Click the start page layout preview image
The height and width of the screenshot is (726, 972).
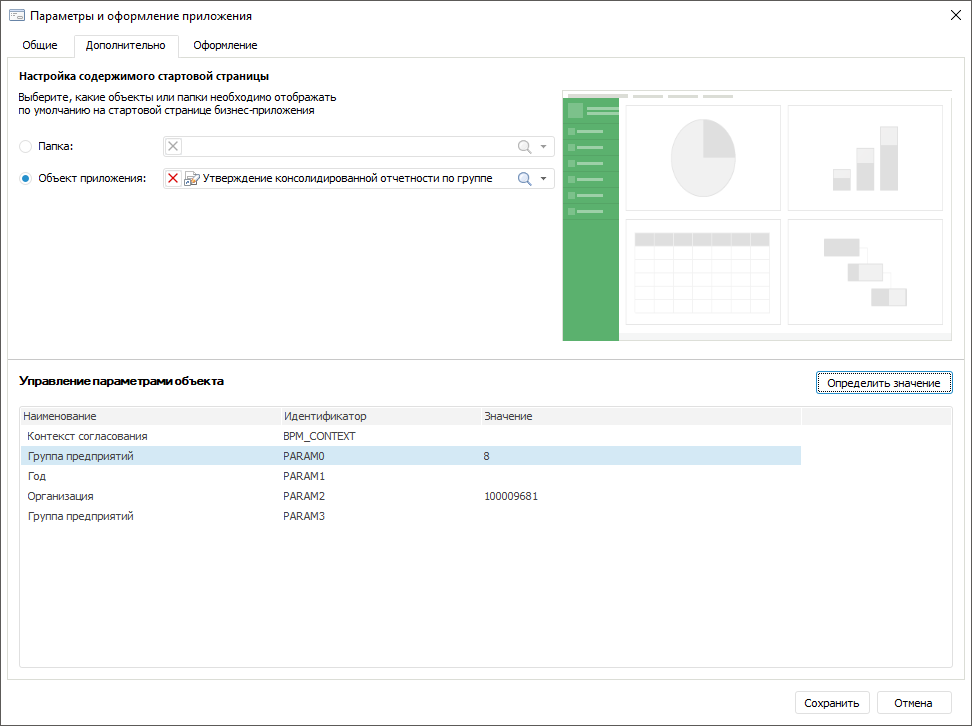point(757,216)
